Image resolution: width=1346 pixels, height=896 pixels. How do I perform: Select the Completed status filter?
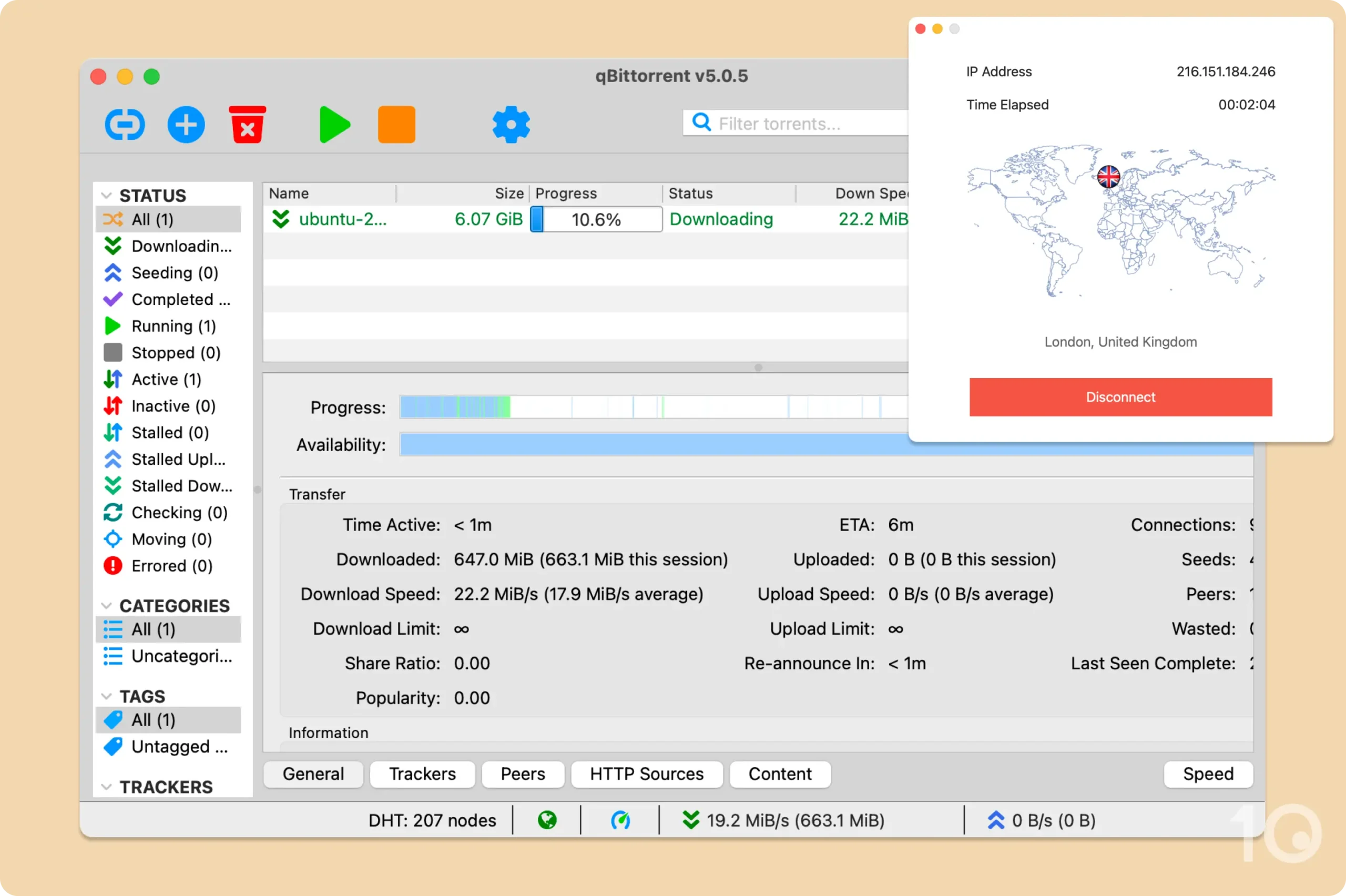[169, 299]
